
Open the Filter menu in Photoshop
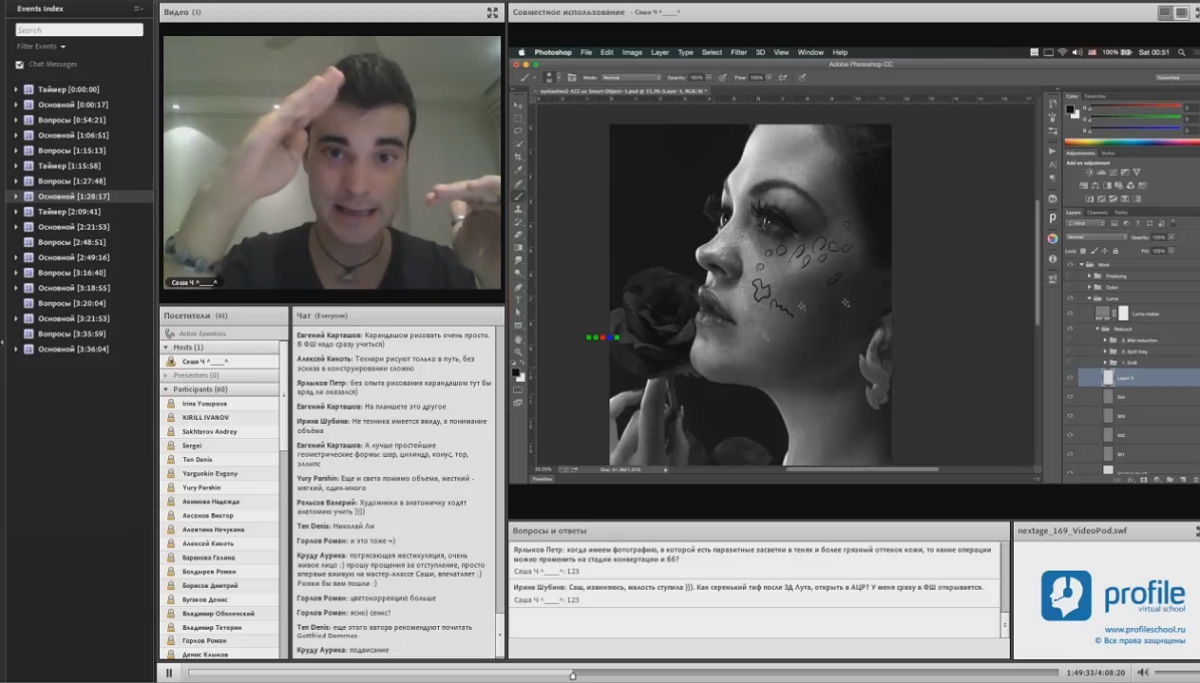click(x=739, y=52)
